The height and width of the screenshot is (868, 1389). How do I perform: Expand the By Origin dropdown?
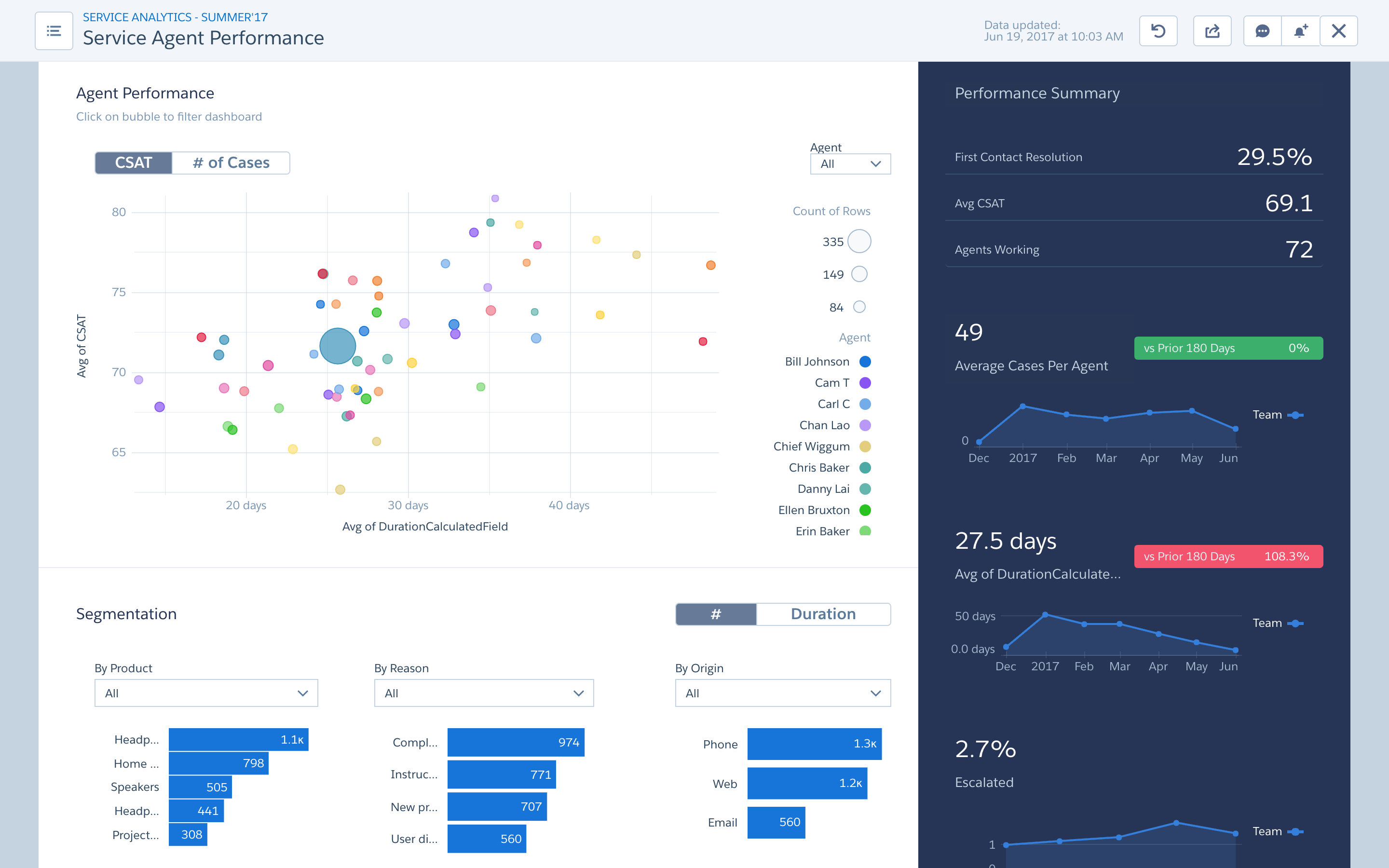782,693
